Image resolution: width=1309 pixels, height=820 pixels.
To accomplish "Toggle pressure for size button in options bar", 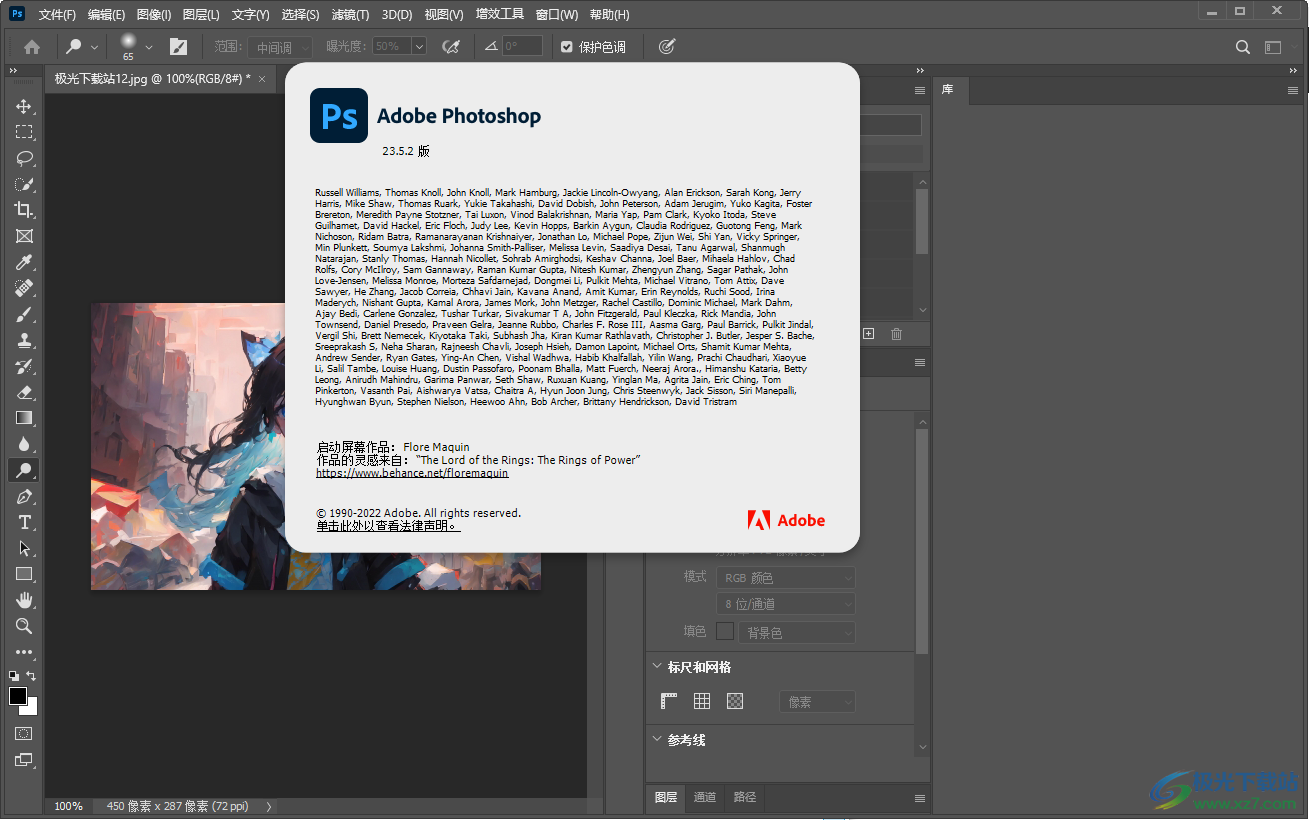I will click(667, 46).
